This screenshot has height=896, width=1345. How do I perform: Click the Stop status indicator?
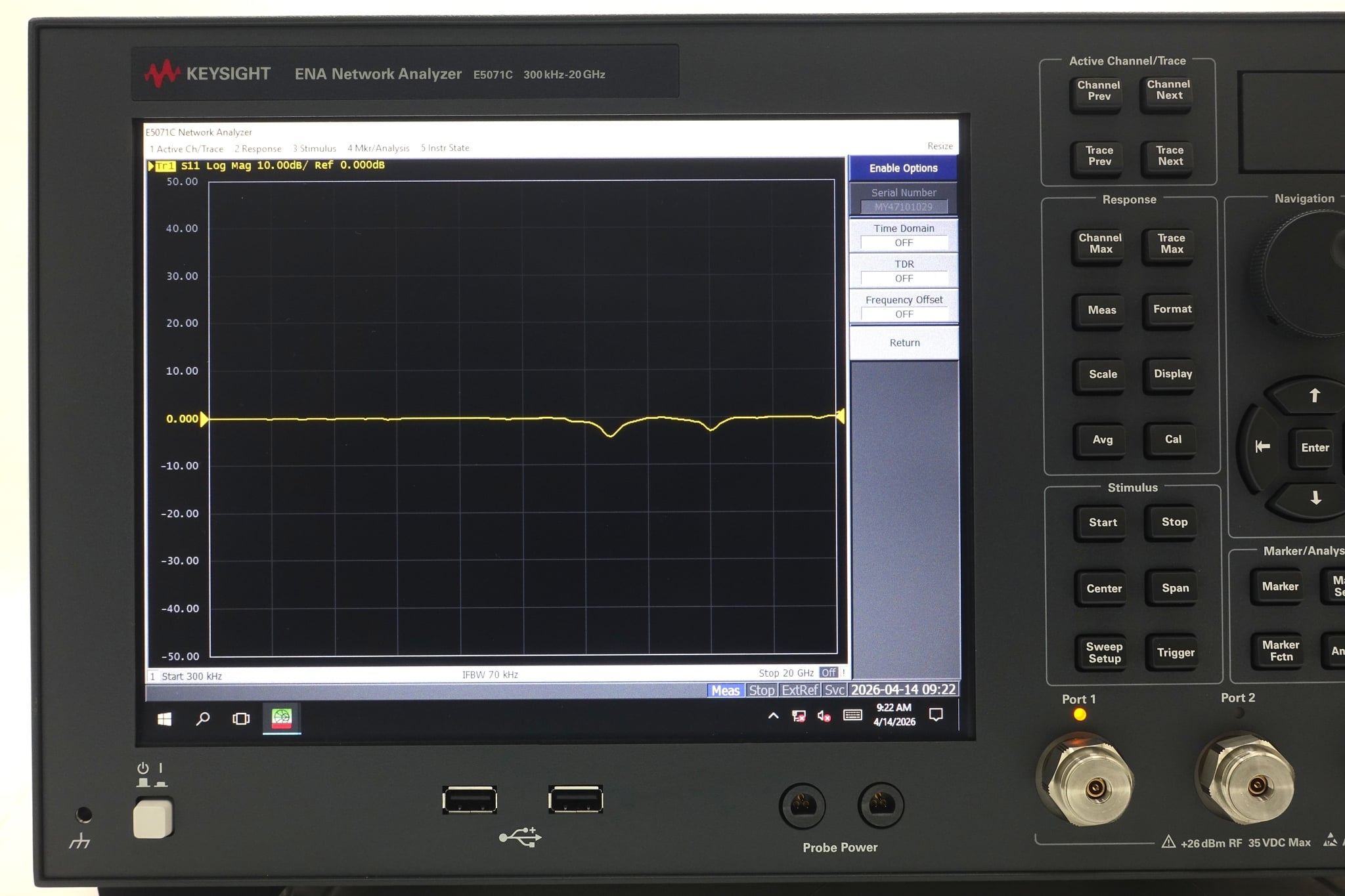762,691
